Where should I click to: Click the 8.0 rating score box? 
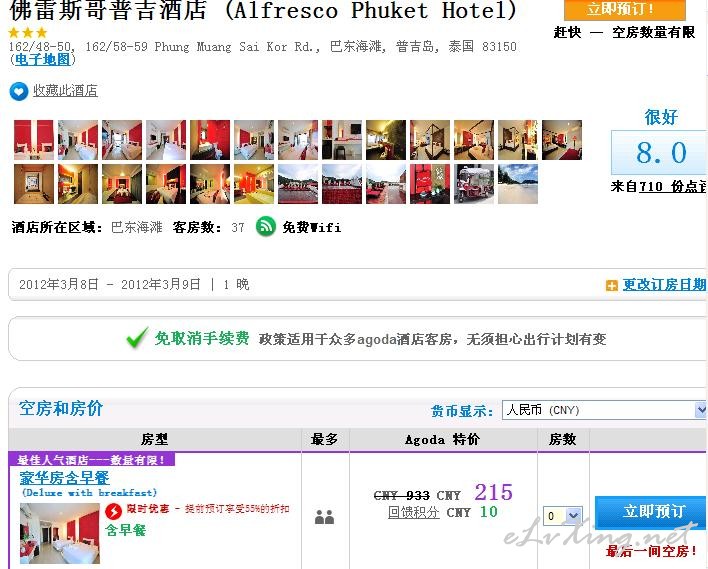pyautogui.click(x=659, y=153)
